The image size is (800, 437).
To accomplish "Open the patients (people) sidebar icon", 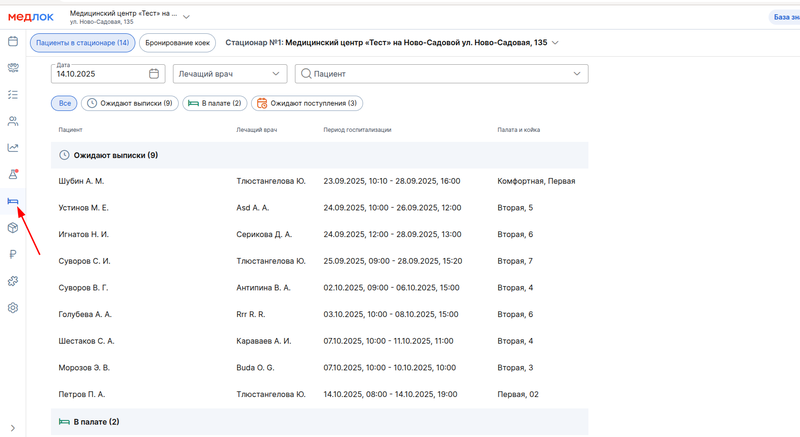I will click(x=13, y=121).
